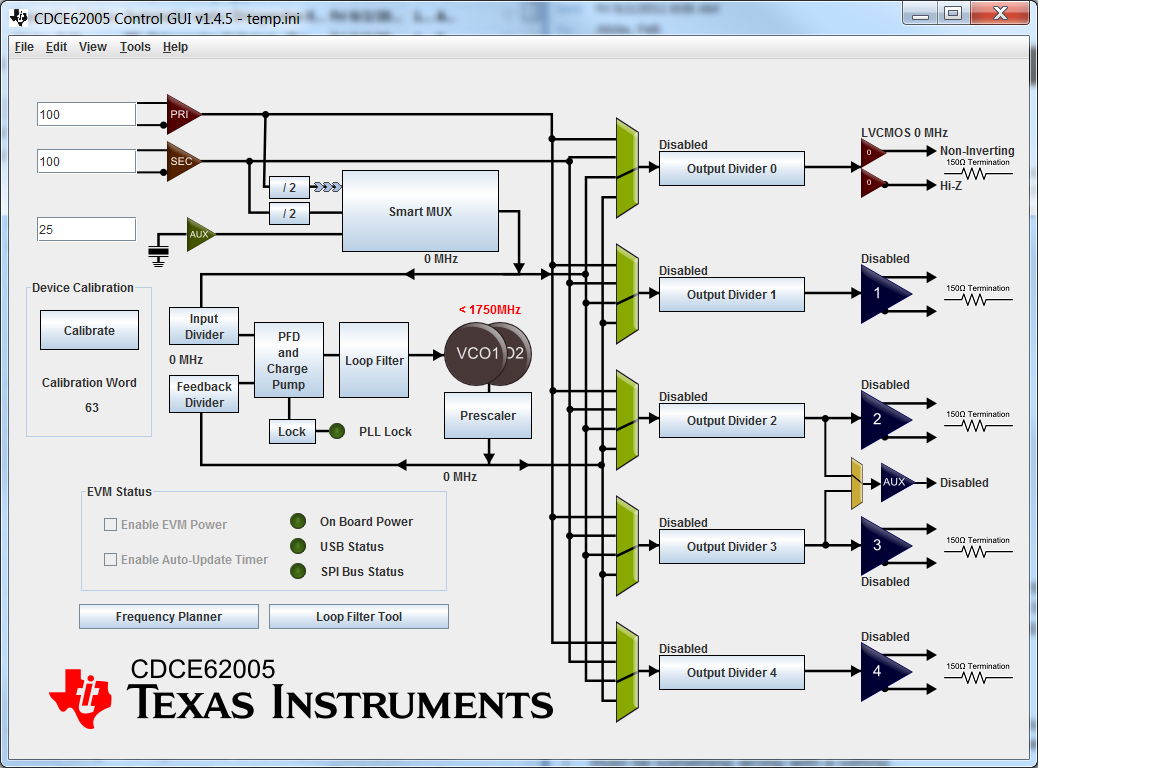
Task: Open the File menu
Action: point(24,47)
